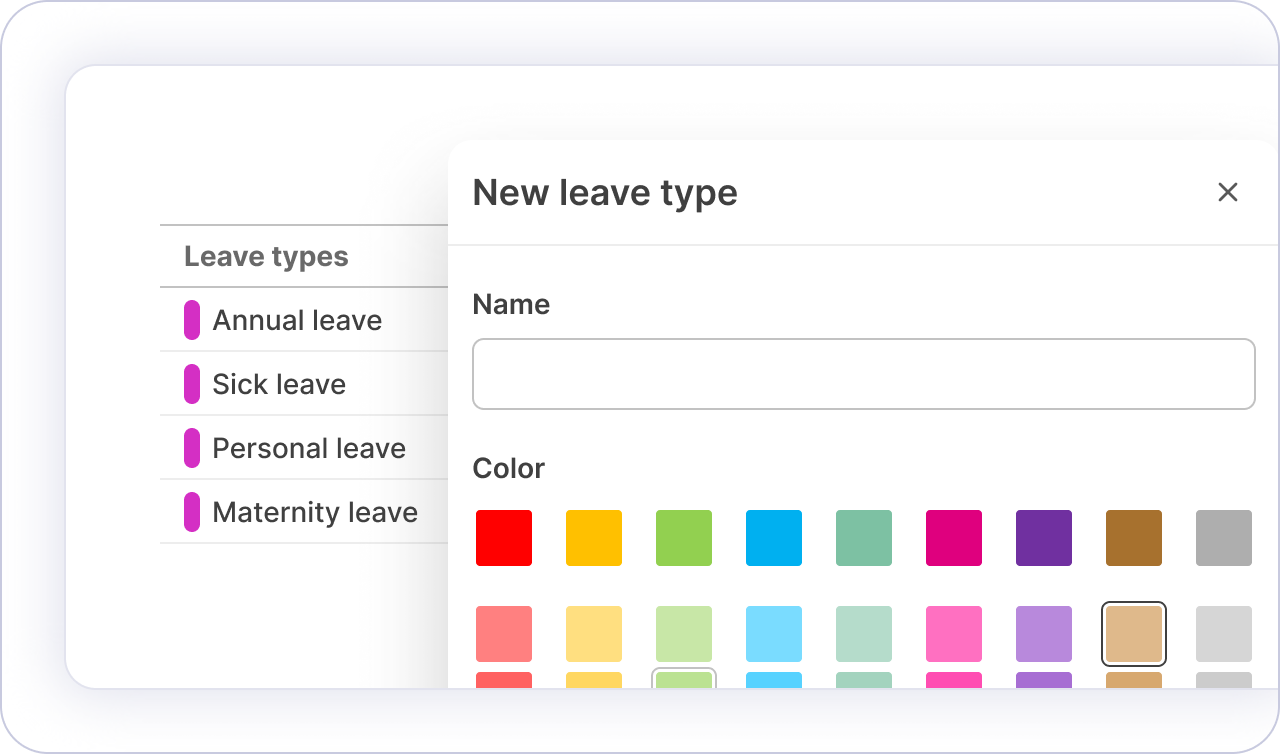Select the Annual leave type
The height and width of the screenshot is (754, 1280).
tap(297, 320)
